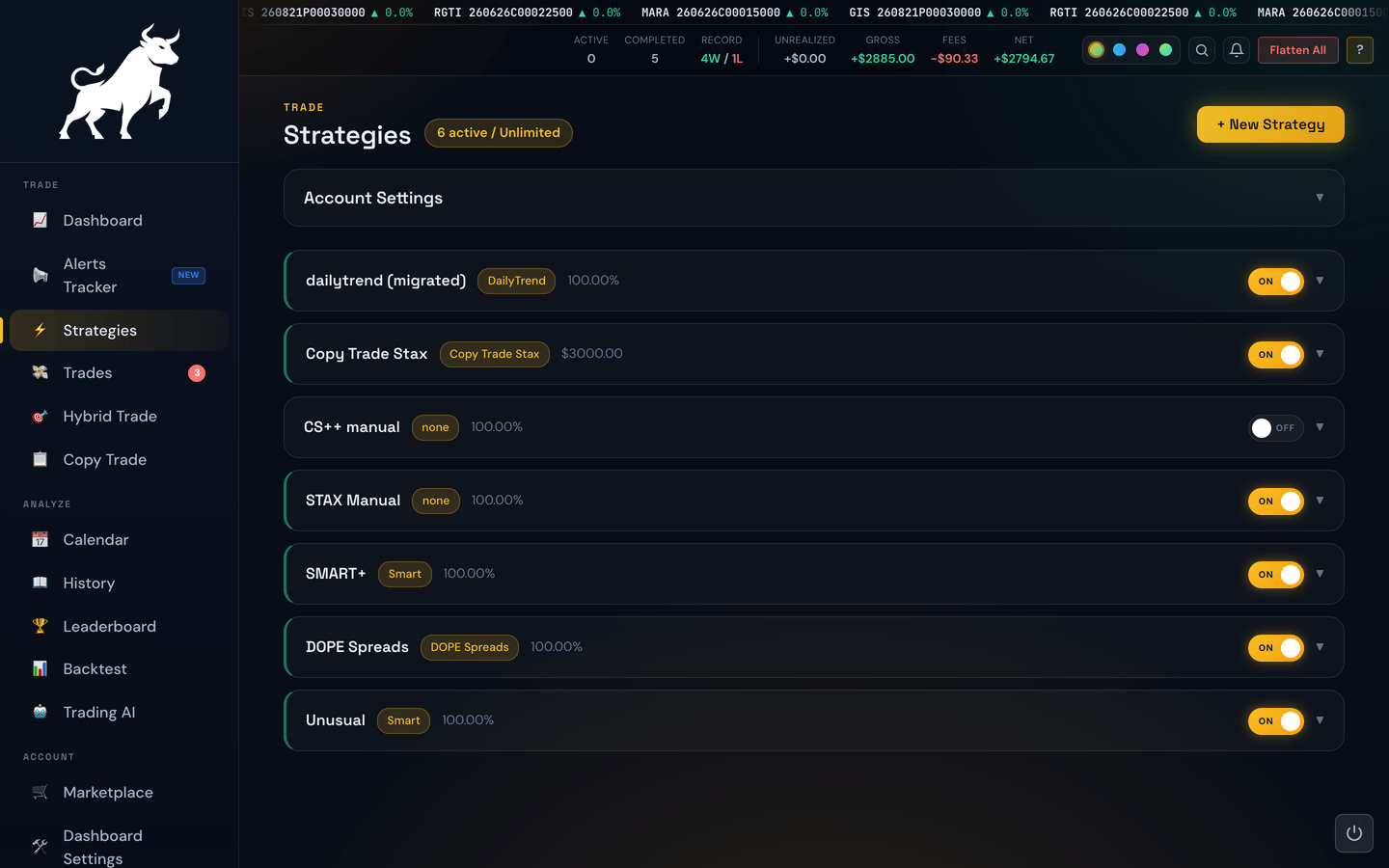
Task: Select the magenta theme color dot
Action: coord(1142,50)
